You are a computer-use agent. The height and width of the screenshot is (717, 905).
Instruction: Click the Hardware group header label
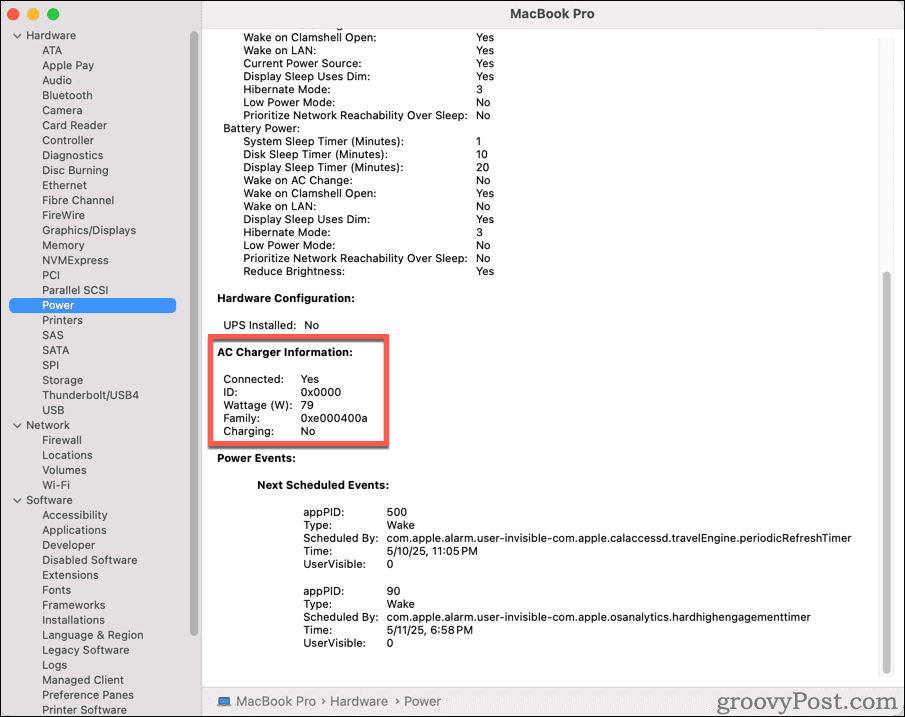click(51, 36)
